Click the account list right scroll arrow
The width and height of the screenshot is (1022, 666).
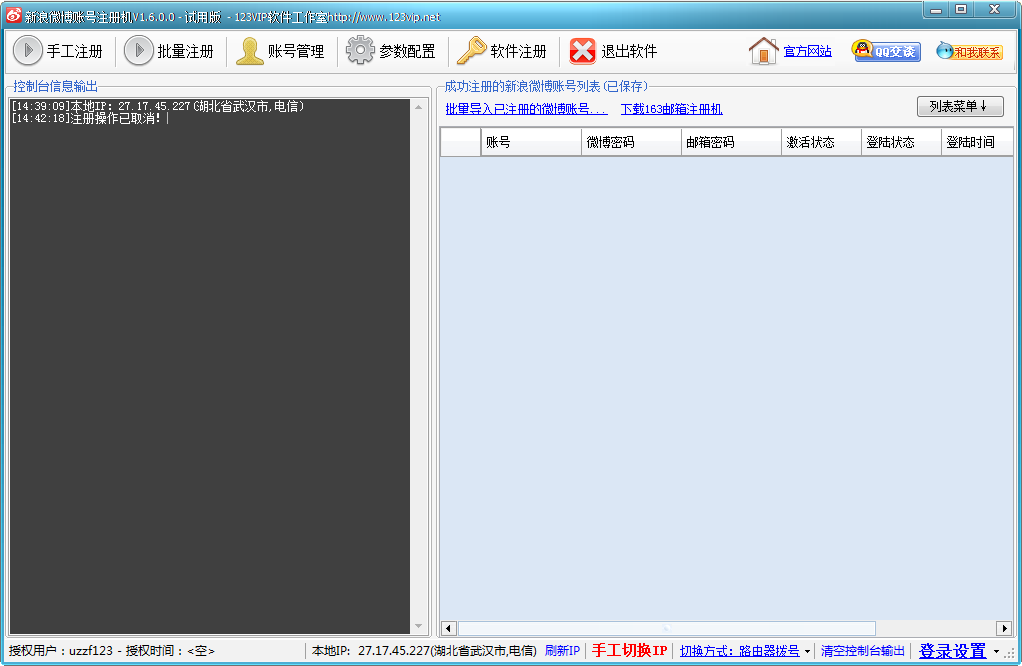coord(1004,628)
